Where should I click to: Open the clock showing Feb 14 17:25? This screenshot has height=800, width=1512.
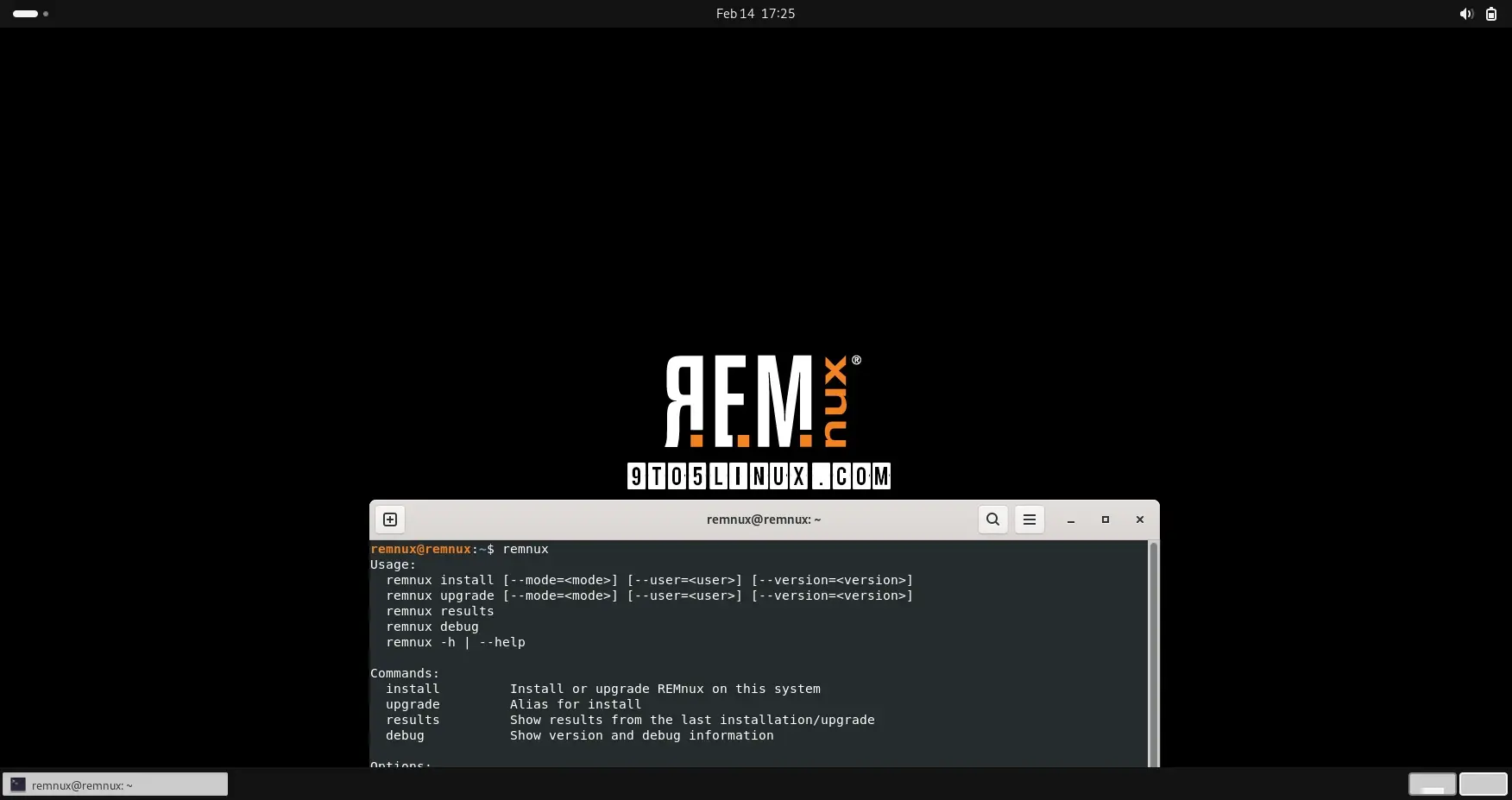coord(755,14)
